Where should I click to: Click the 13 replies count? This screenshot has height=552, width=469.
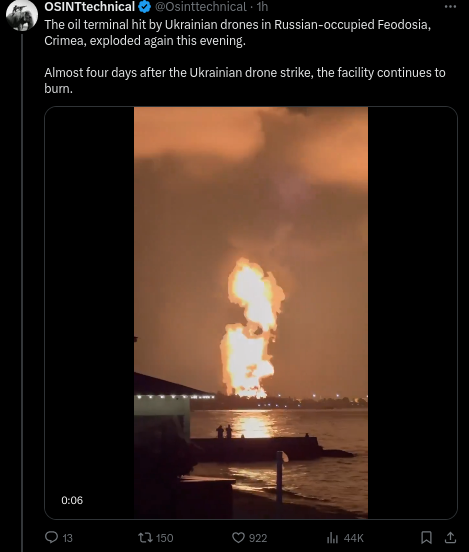(x=67, y=538)
